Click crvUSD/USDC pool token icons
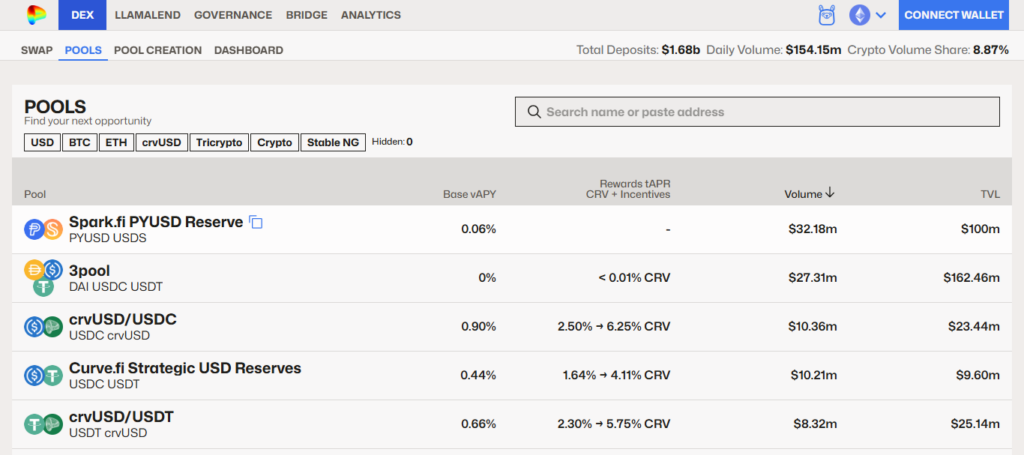This screenshot has width=1024, height=455. coord(43,326)
